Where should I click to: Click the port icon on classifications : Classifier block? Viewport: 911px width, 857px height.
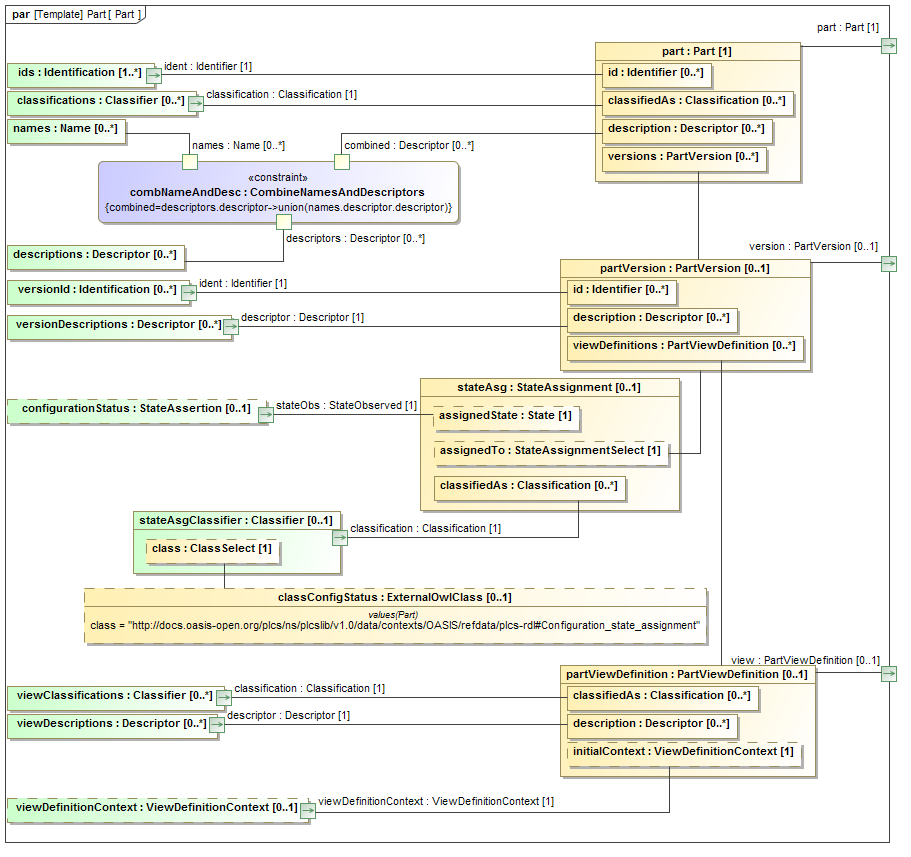coord(196,104)
